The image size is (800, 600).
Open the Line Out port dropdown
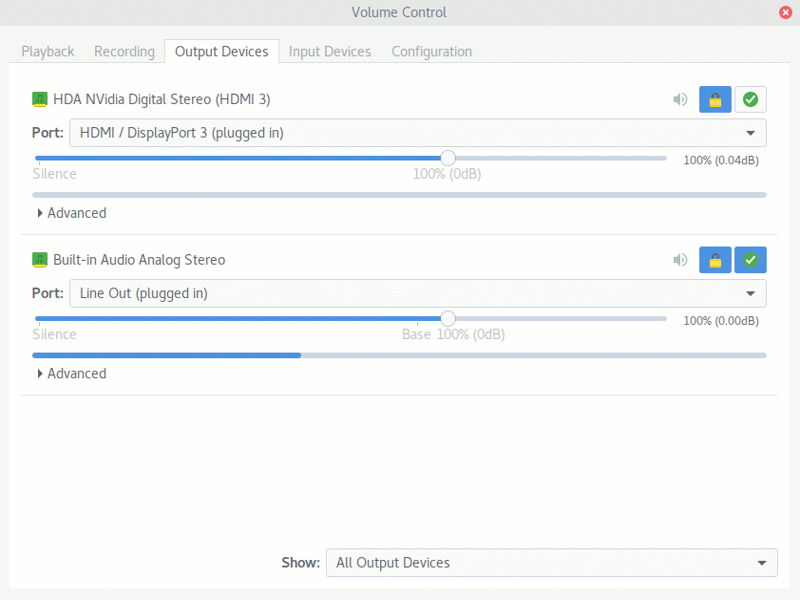[417, 293]
